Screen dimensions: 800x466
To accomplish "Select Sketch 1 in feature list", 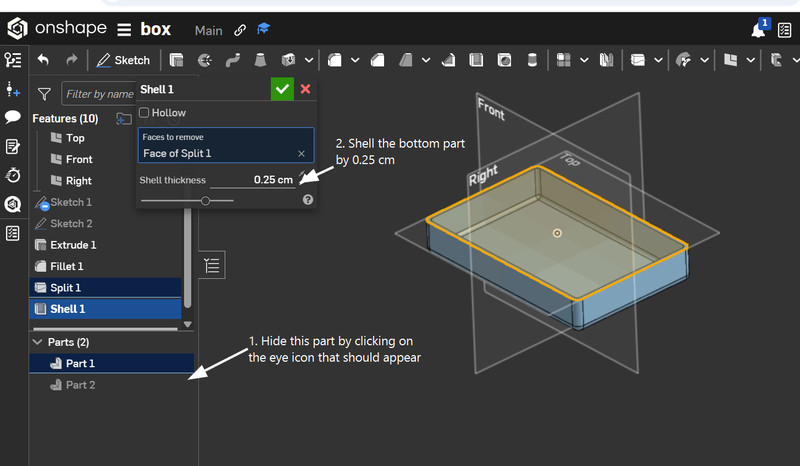I will pos(71,202).
